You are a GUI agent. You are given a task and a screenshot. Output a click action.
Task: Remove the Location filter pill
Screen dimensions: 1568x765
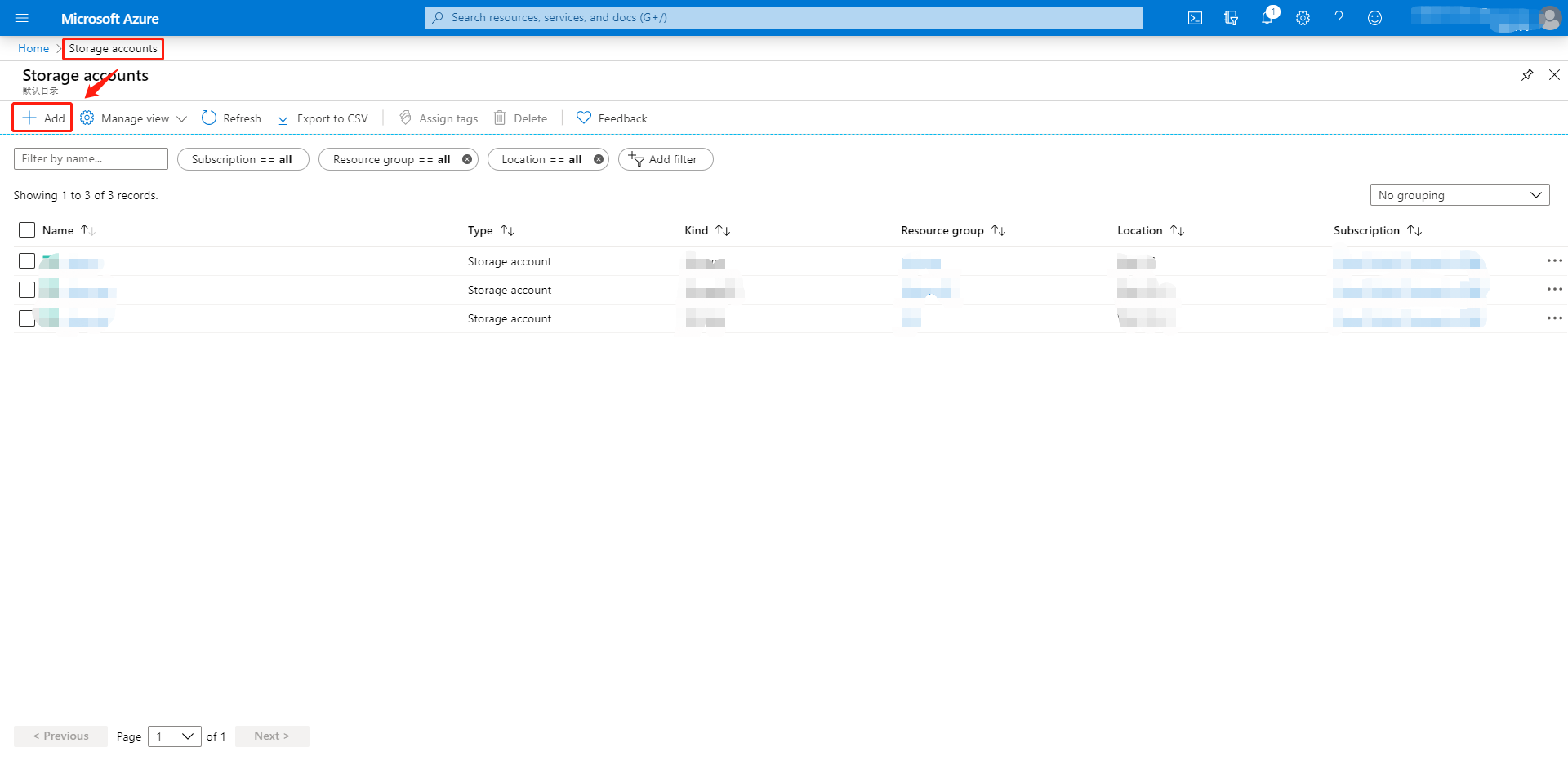coord(599,159)
